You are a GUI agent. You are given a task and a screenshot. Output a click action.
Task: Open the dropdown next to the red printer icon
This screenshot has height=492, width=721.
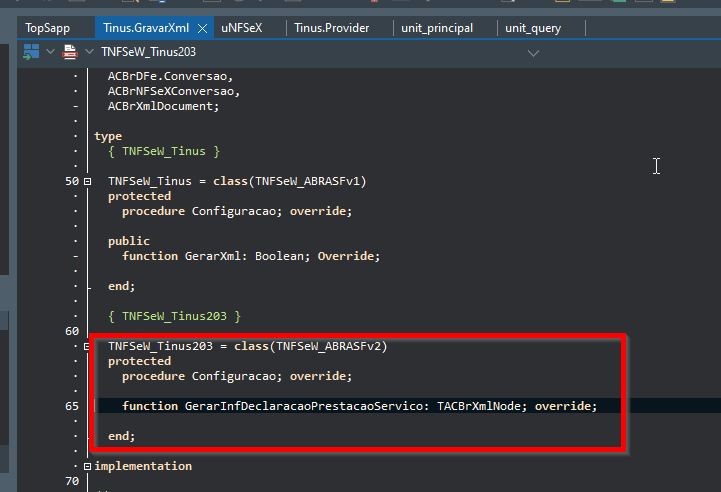point(90,52)
